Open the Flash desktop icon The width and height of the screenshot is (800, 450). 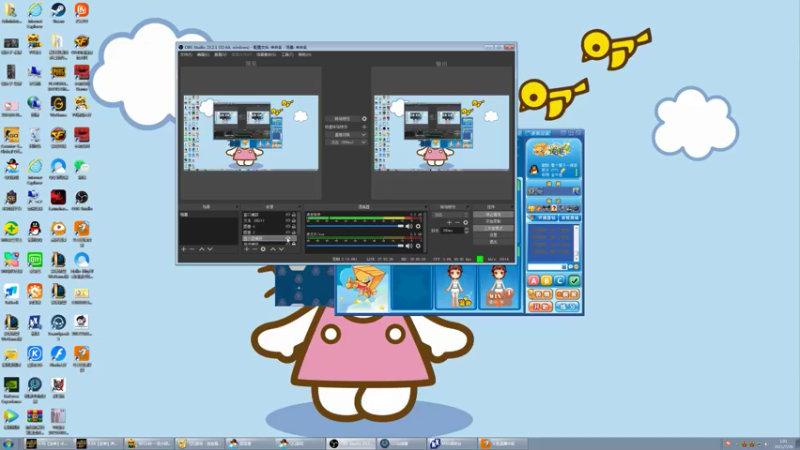58,356
